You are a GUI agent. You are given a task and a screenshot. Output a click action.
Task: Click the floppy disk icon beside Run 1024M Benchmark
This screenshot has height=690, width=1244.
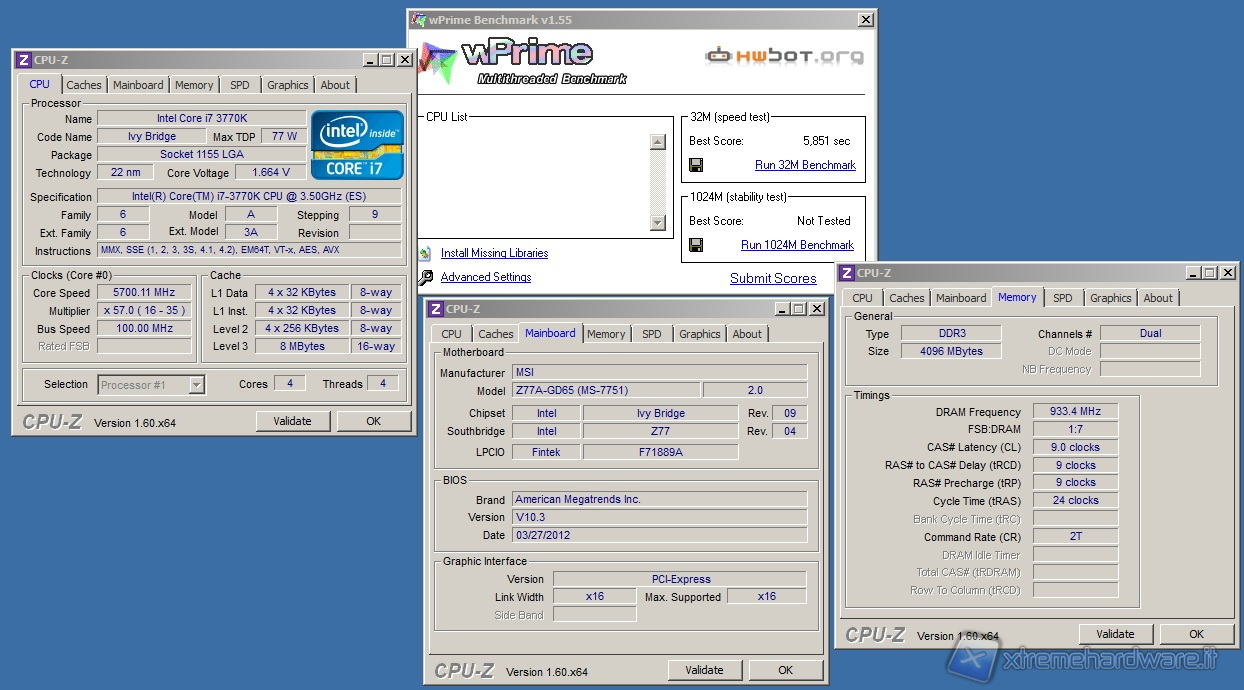(x=696, y=245)
